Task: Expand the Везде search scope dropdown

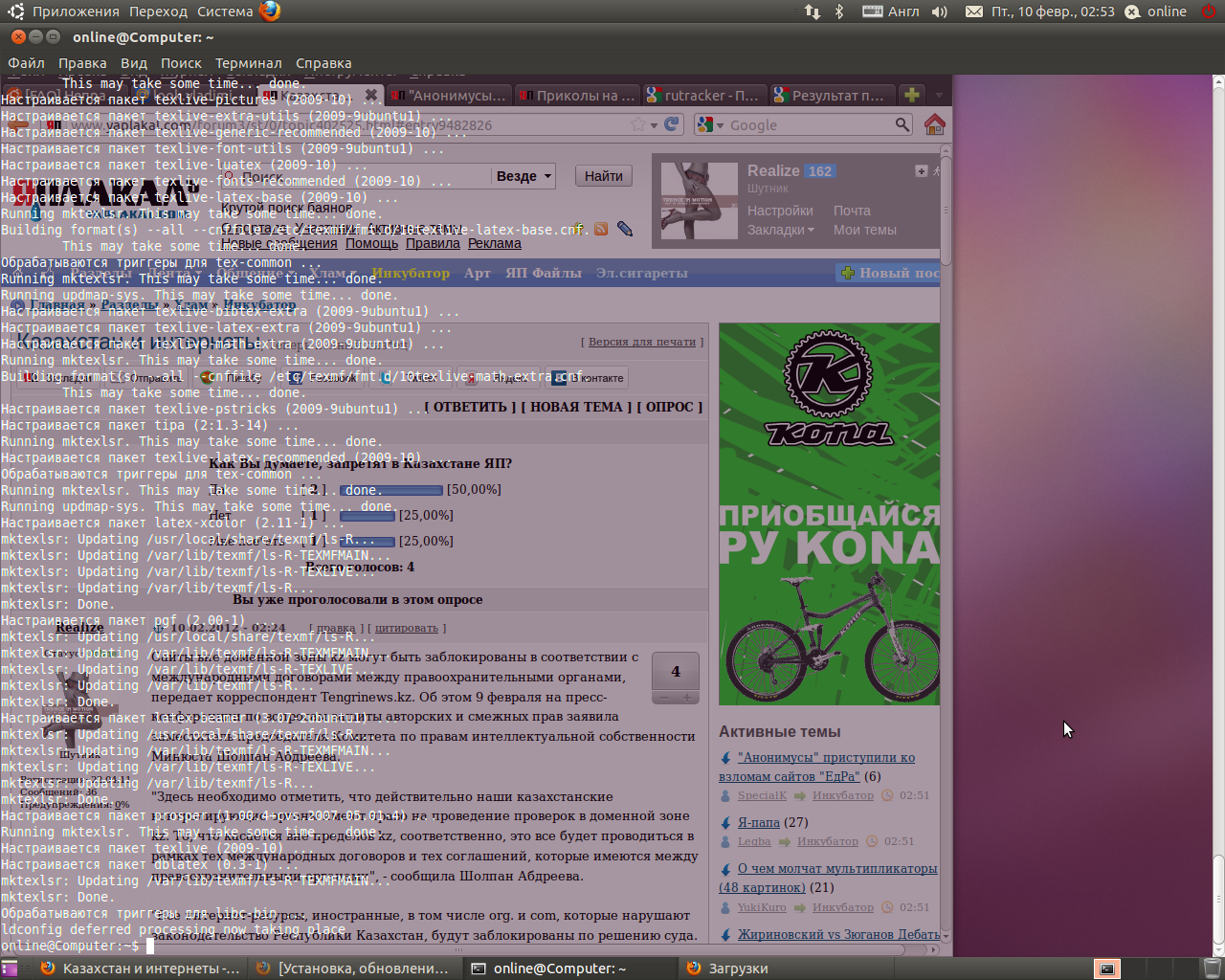Action: coord(523,176)
